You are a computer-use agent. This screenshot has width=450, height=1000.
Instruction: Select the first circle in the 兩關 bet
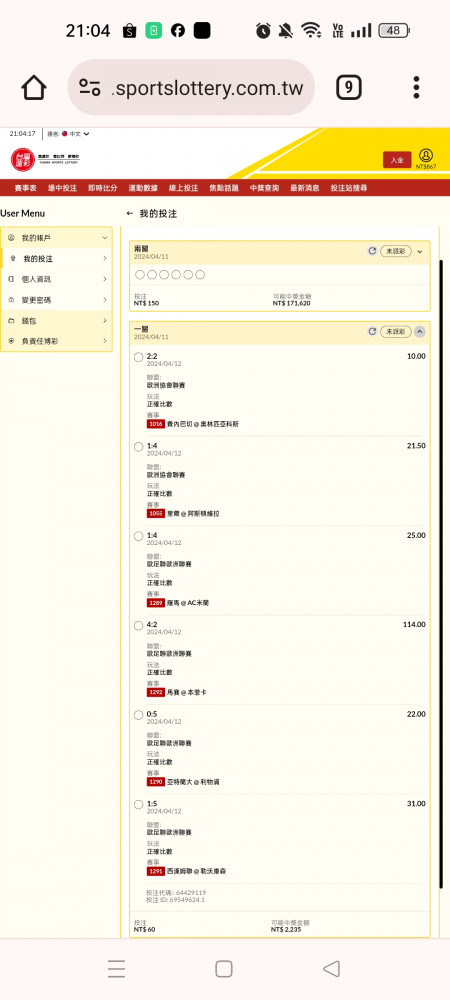pos(140,275)
